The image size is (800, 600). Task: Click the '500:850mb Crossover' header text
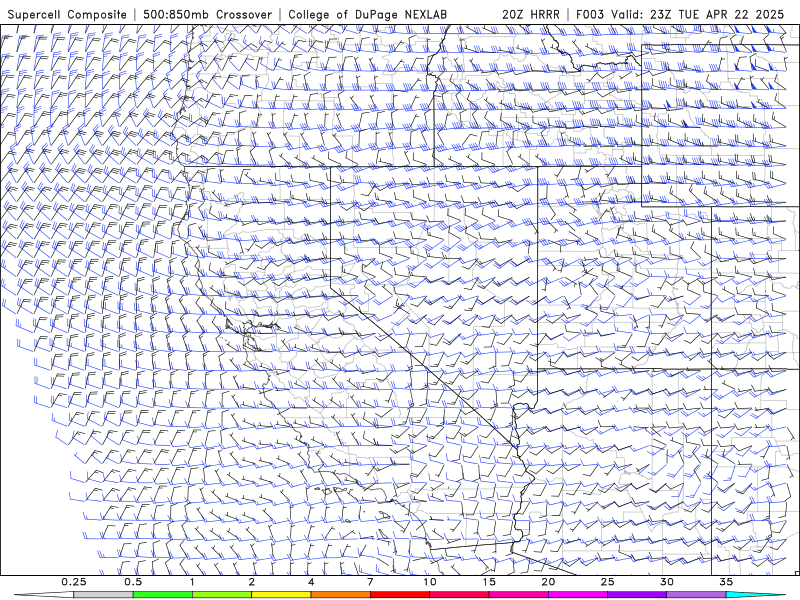(x=208, y=14)
